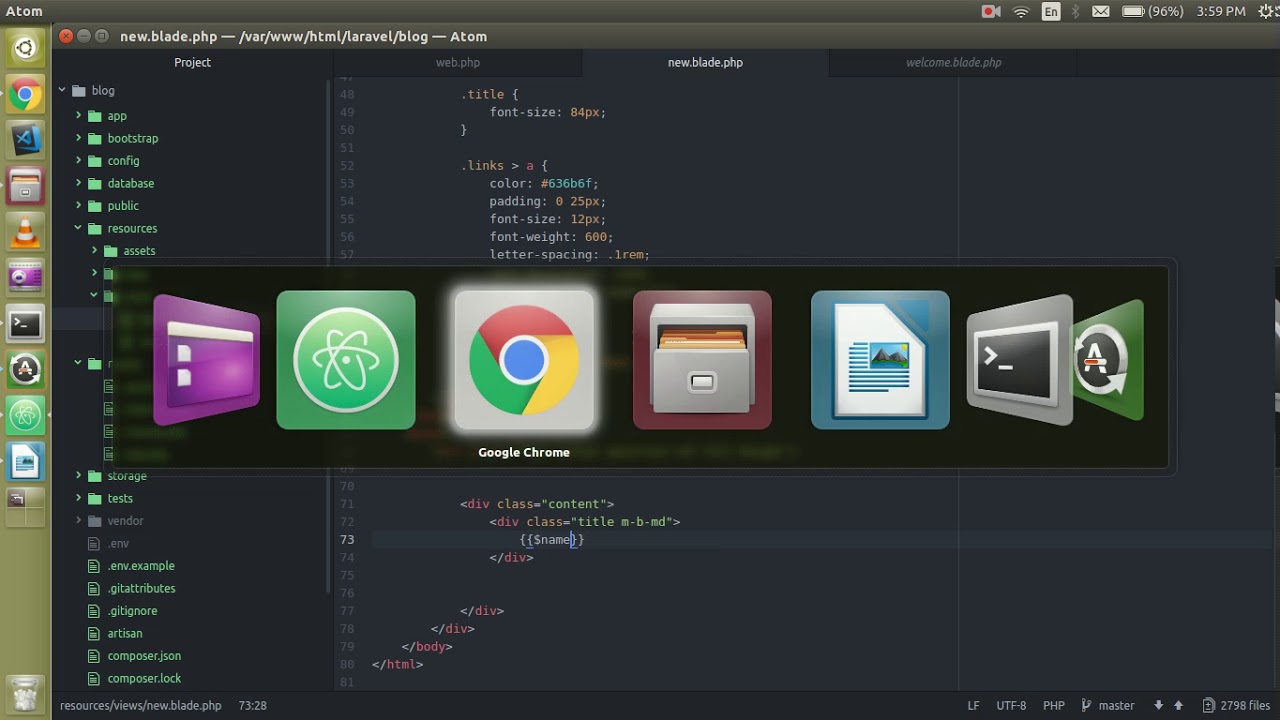Open Visual Studio Code from the launcher
The height and width of the screenshot is (720, 1280).
pos(26,140)
